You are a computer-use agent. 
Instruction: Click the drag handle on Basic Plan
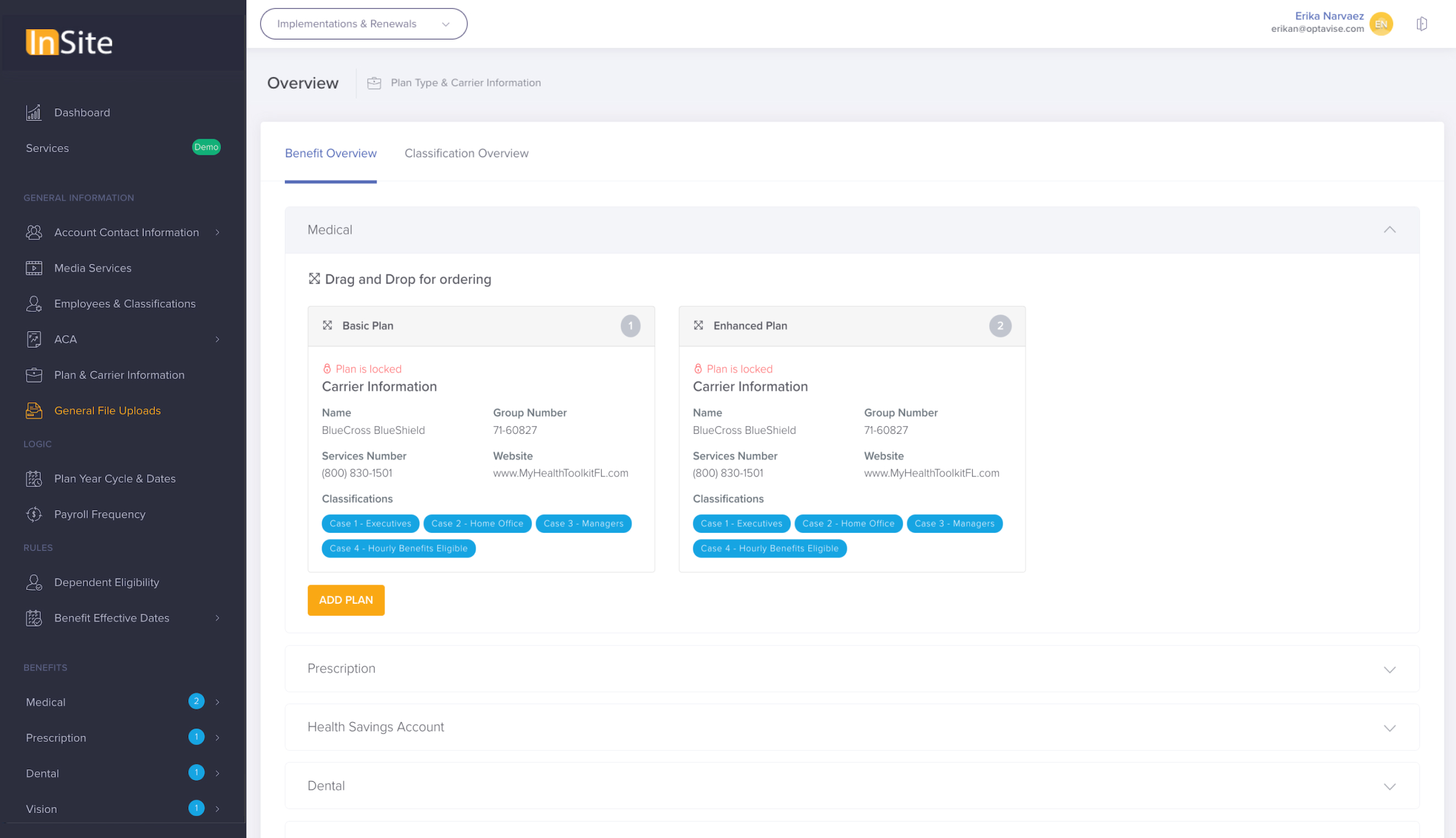click(x=328, y=325)
